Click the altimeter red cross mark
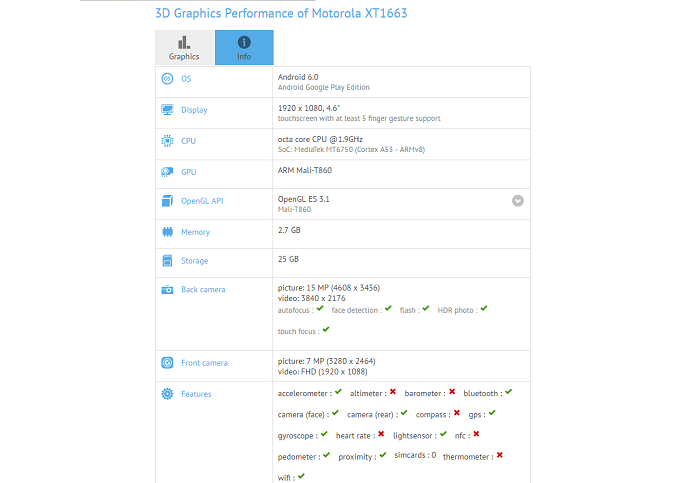The height and width of the screenshot is (483, 700). 393,392
